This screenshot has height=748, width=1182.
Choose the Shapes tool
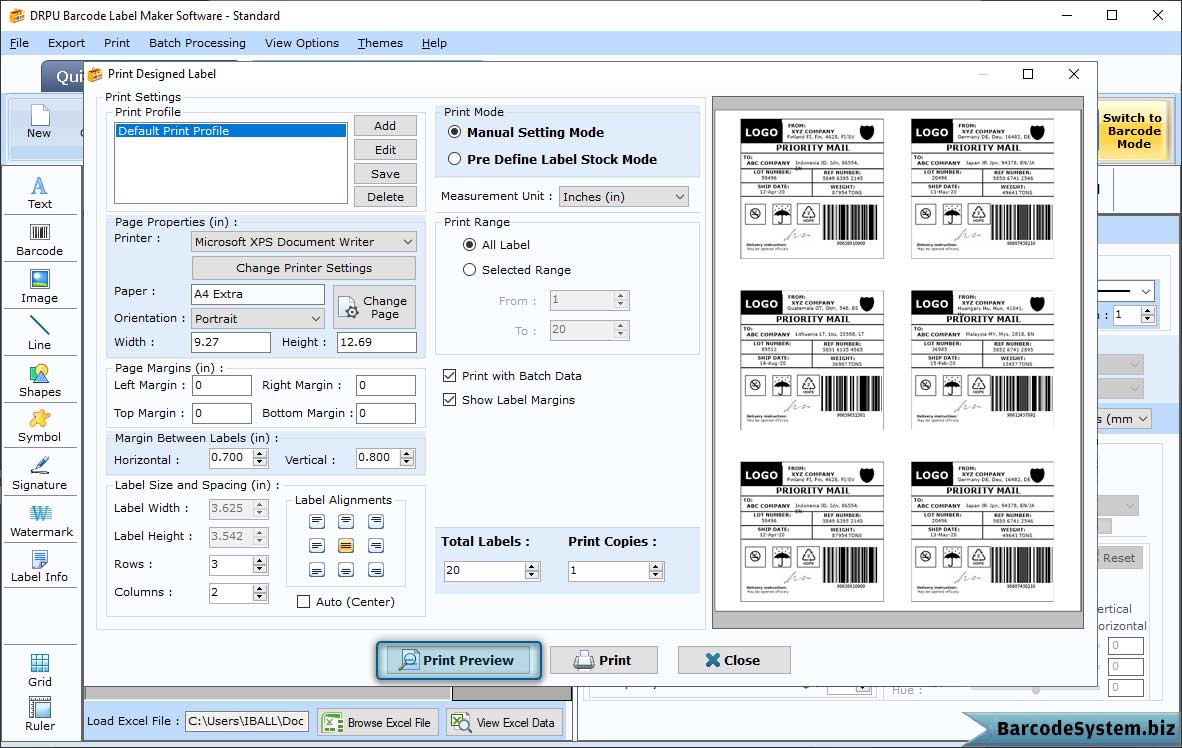pyautogui.click(x=39, y=380)
